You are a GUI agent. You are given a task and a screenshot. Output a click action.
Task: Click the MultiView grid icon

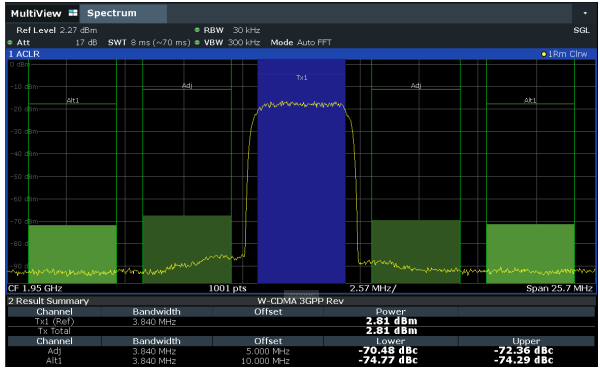coord(73,13)
